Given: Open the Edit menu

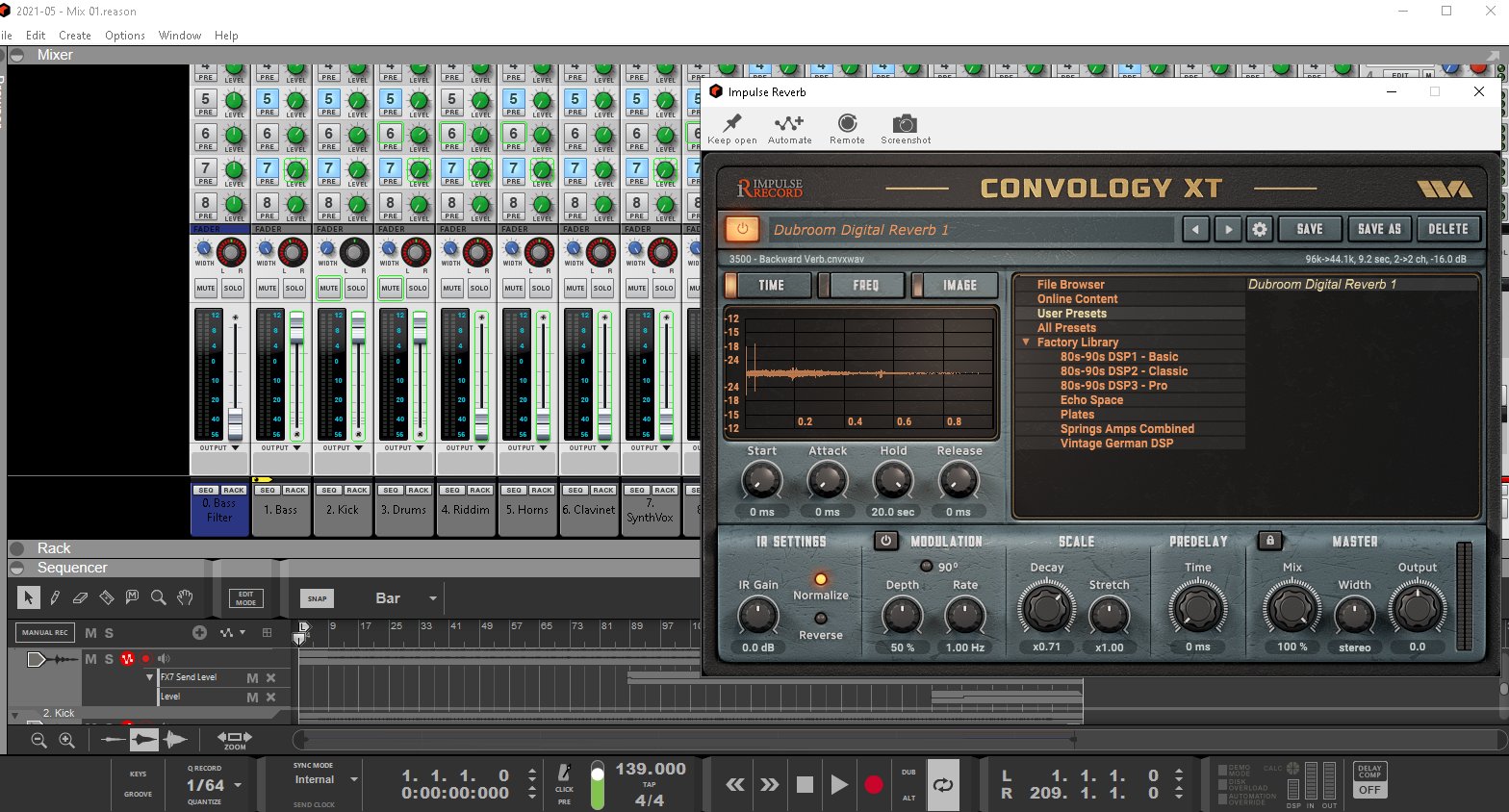Looking at the screenshot, I should pyautogui.click(x=36, y=36).
